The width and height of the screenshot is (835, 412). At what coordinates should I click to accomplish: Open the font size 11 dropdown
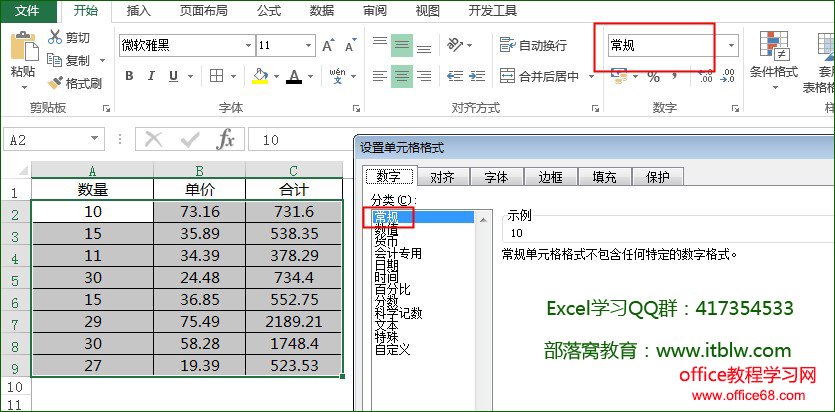[308, 46]
